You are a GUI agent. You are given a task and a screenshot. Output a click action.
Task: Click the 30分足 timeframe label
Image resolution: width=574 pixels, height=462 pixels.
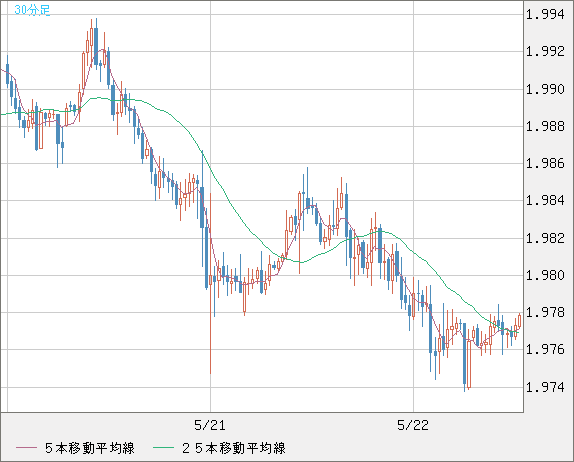coord(32,10)
